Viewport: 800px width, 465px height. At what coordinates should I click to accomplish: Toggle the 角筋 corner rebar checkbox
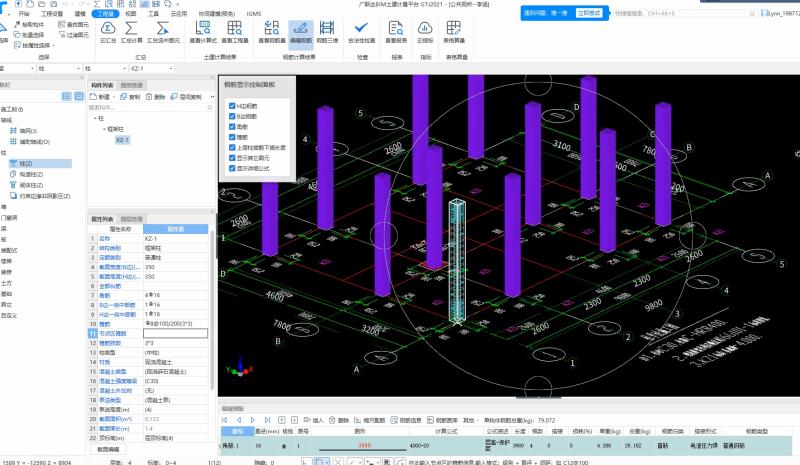[x=232, y=126]
